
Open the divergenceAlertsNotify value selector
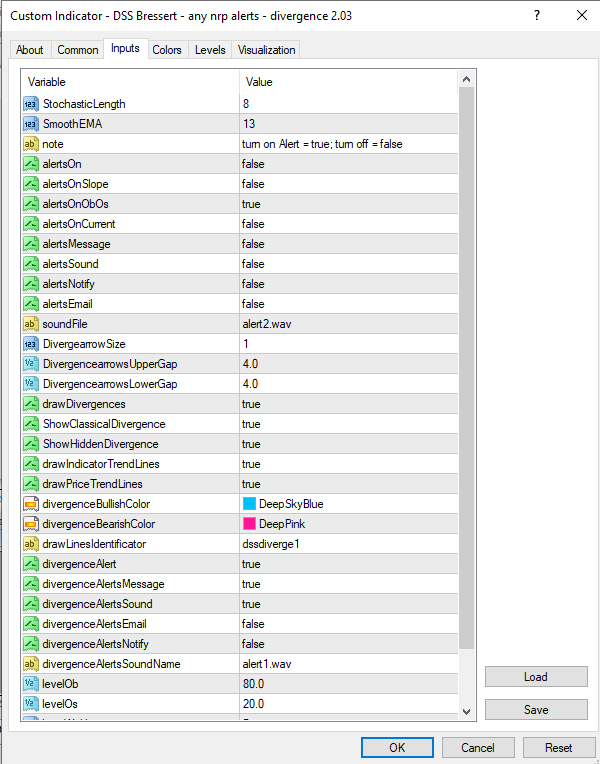coord(348,644)
